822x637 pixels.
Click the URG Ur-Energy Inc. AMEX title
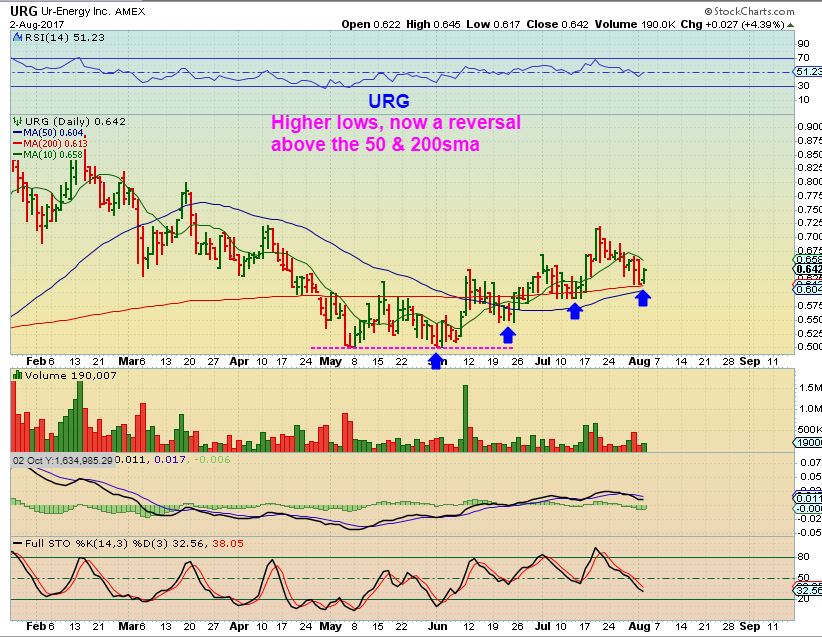(x=78, y=11)
